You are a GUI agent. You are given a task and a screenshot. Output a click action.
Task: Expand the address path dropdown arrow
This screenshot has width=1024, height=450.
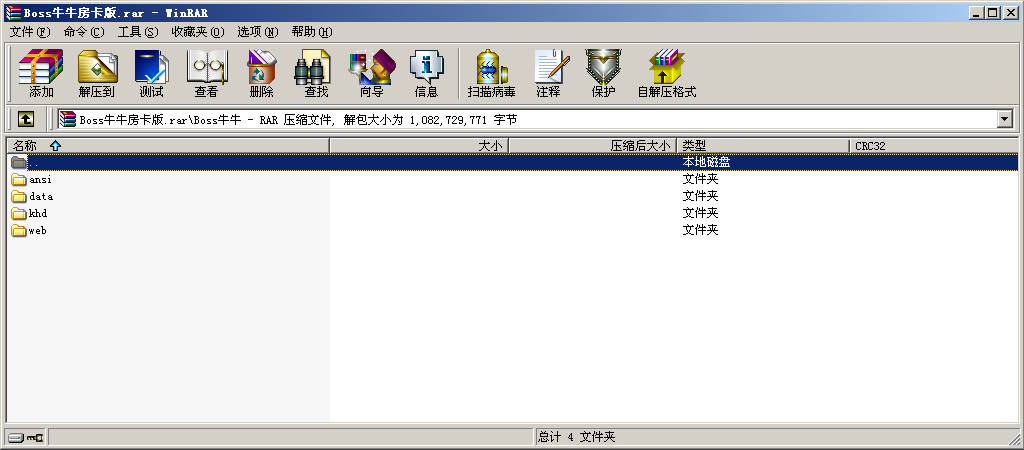coord(1005,119)
